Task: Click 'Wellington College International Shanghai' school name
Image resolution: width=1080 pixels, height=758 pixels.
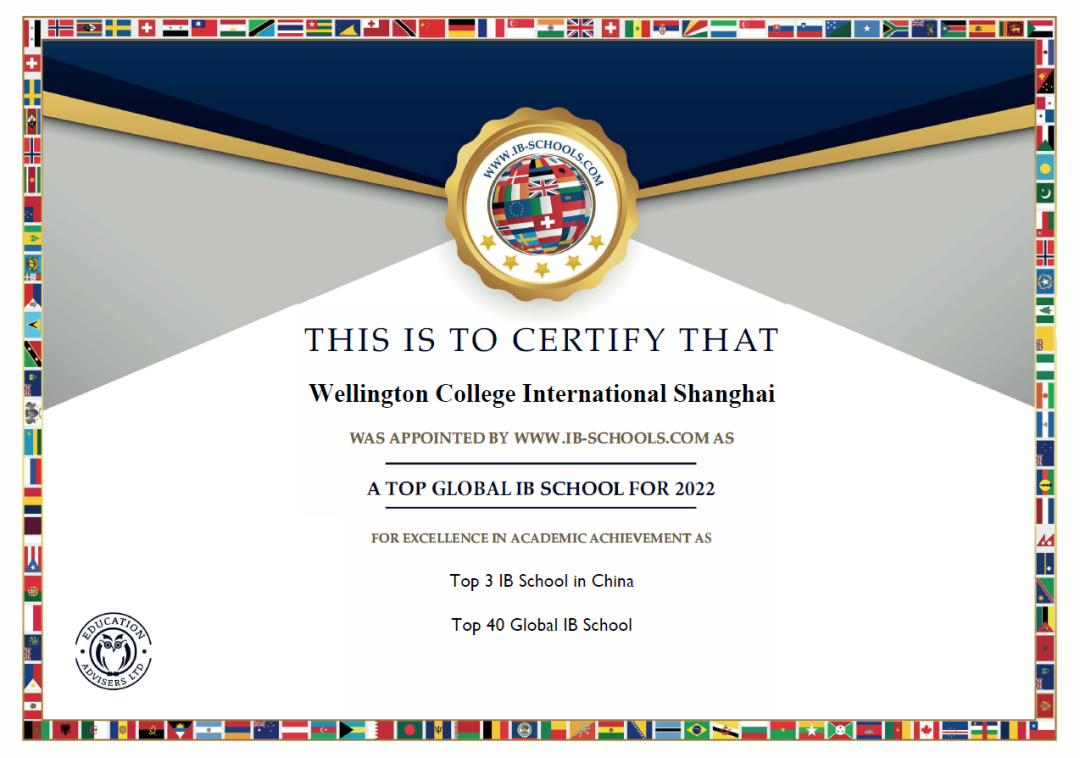Action: click(541, 394)
